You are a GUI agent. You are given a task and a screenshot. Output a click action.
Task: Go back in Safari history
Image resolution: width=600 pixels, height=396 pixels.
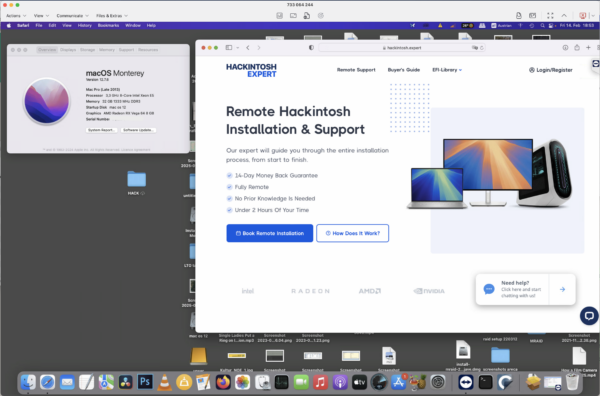pos(248,47)
